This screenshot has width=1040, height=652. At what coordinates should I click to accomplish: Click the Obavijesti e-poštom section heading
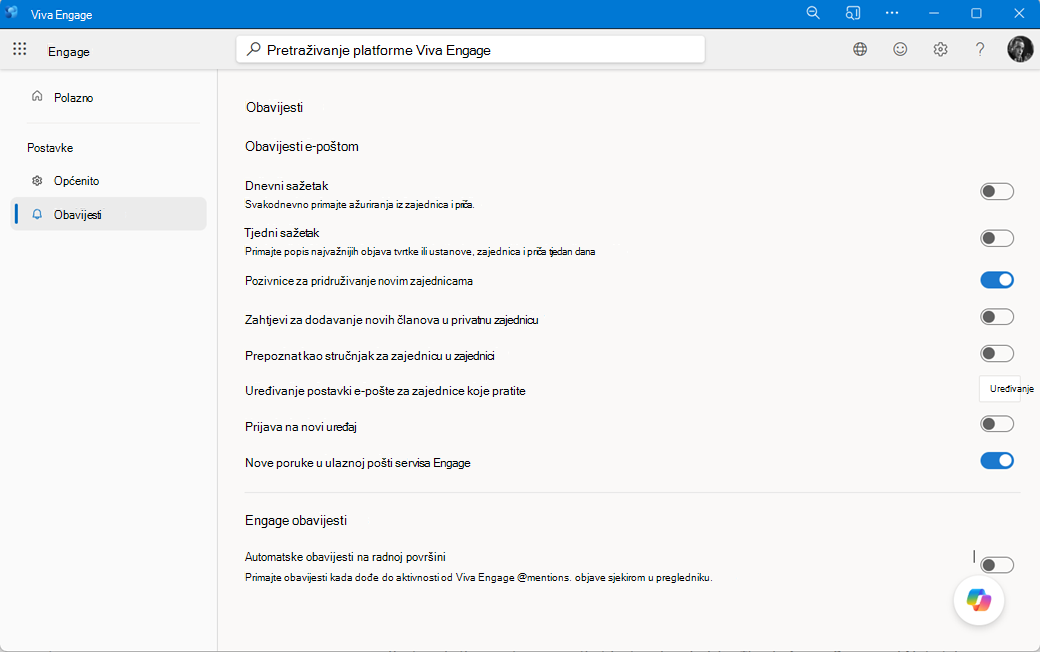[x=302, y=147]
